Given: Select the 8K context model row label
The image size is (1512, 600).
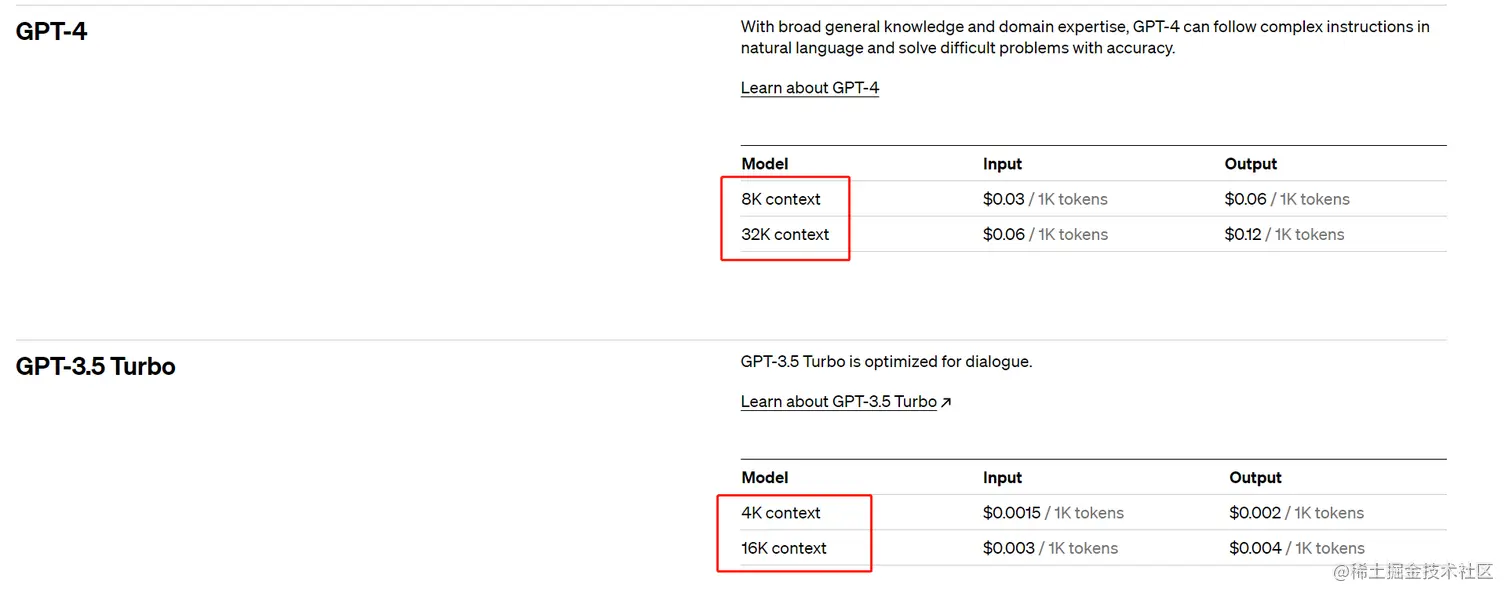Looking at the screenshot, I should tap(780, 199).
